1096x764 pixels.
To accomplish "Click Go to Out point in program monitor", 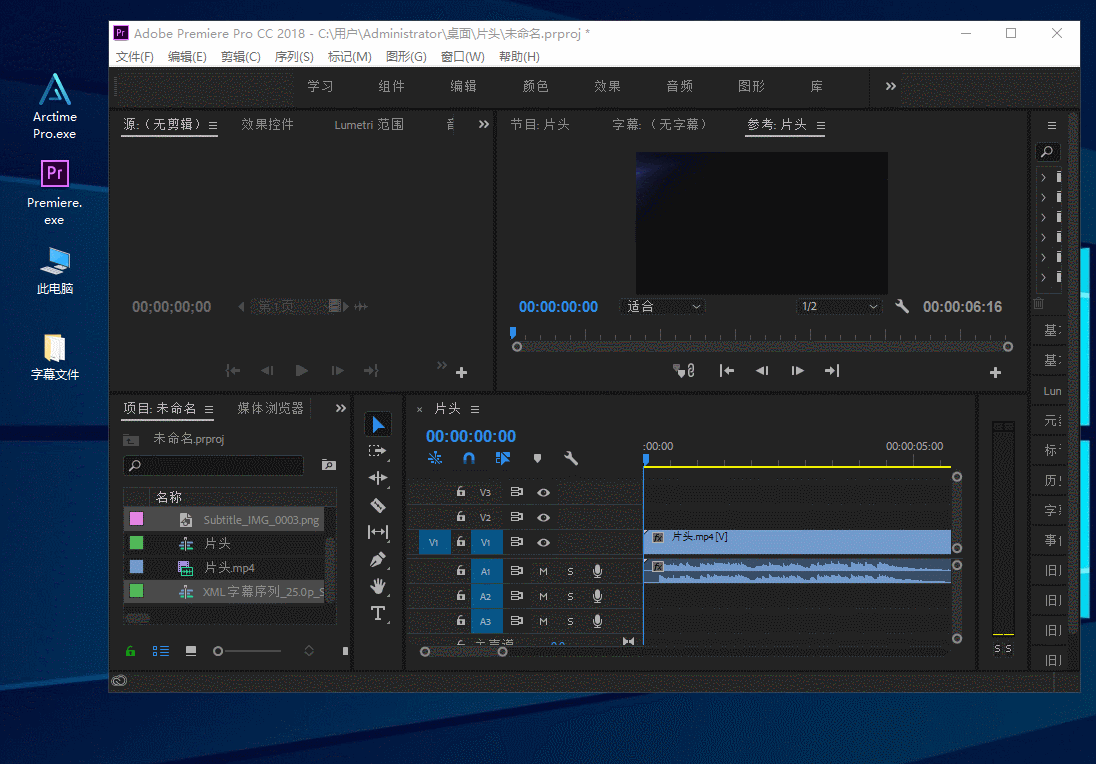I will (832, 370).
